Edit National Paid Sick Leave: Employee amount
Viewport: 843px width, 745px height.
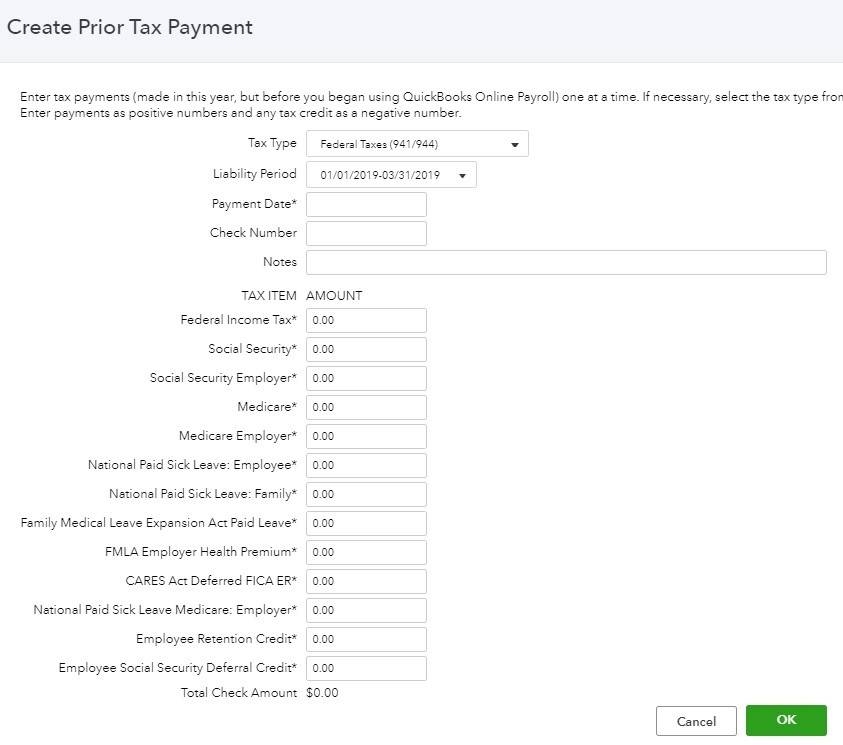[366, 465]
